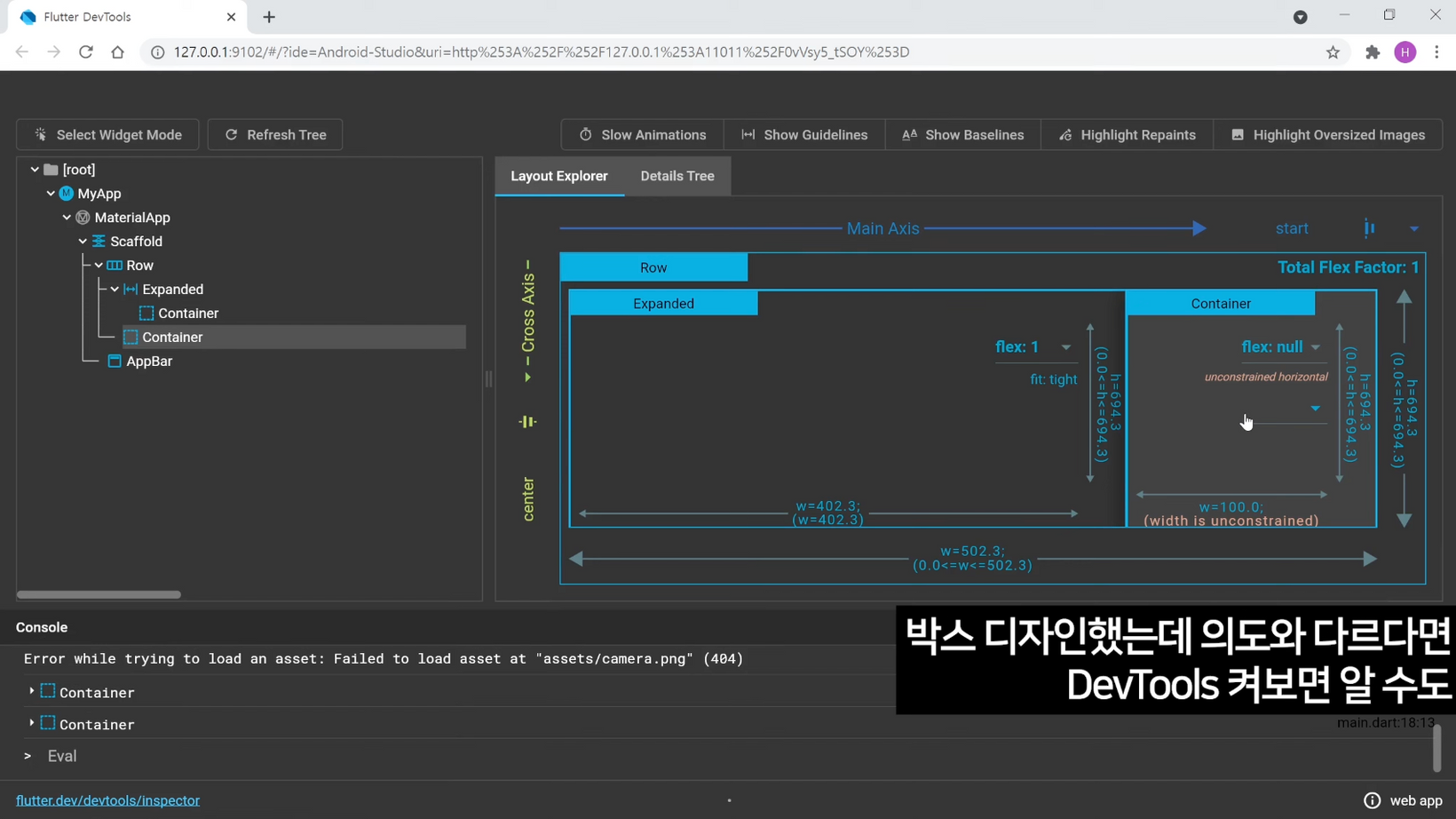The height and width of the screenshot is (819, 1456).
Task: Toggle Highlight Repaints
Action: pyautogui.click(x=1128, y=135)
